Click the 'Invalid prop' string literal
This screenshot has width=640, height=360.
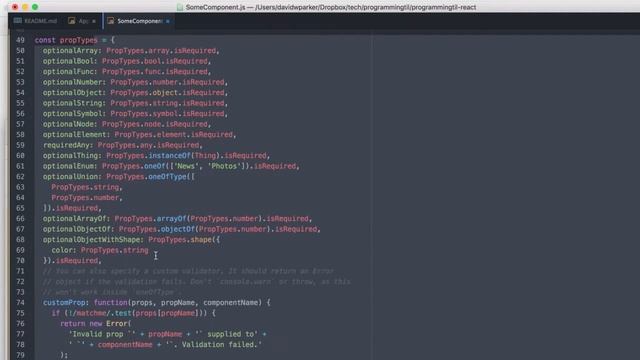coord(102,334)
